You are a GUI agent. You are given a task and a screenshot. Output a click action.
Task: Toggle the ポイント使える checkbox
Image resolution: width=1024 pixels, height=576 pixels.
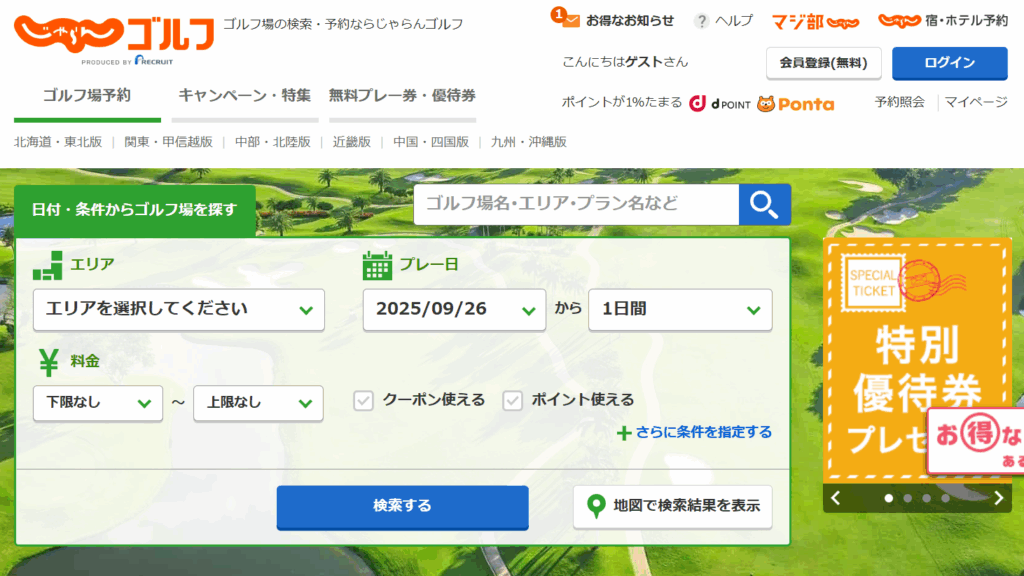click(513, 400)
